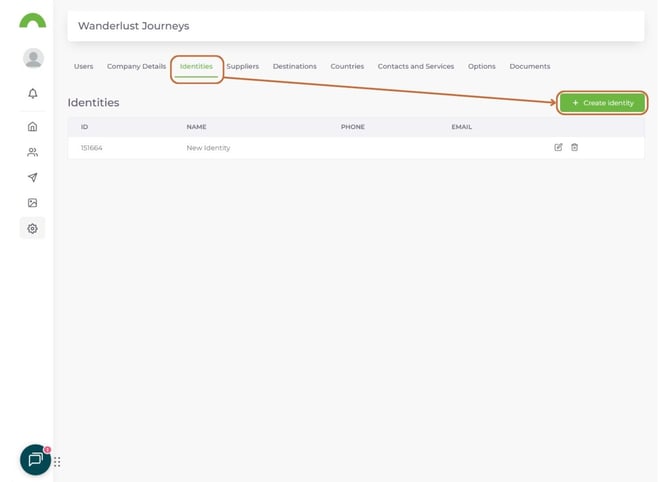Click the paper plane sidebar icon
Image resolution: width=670 pixels, height=482 pixels.
tap(32, 177)
